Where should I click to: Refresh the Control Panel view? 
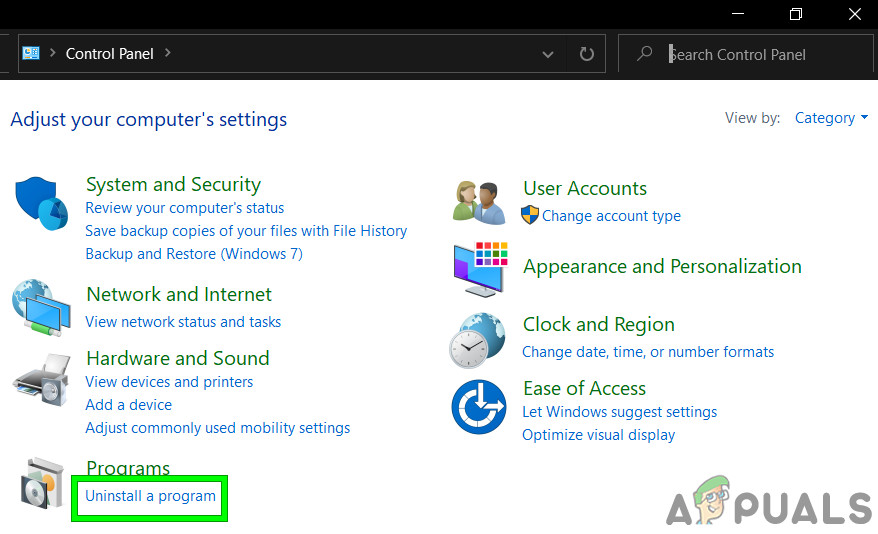pos(586,54)
